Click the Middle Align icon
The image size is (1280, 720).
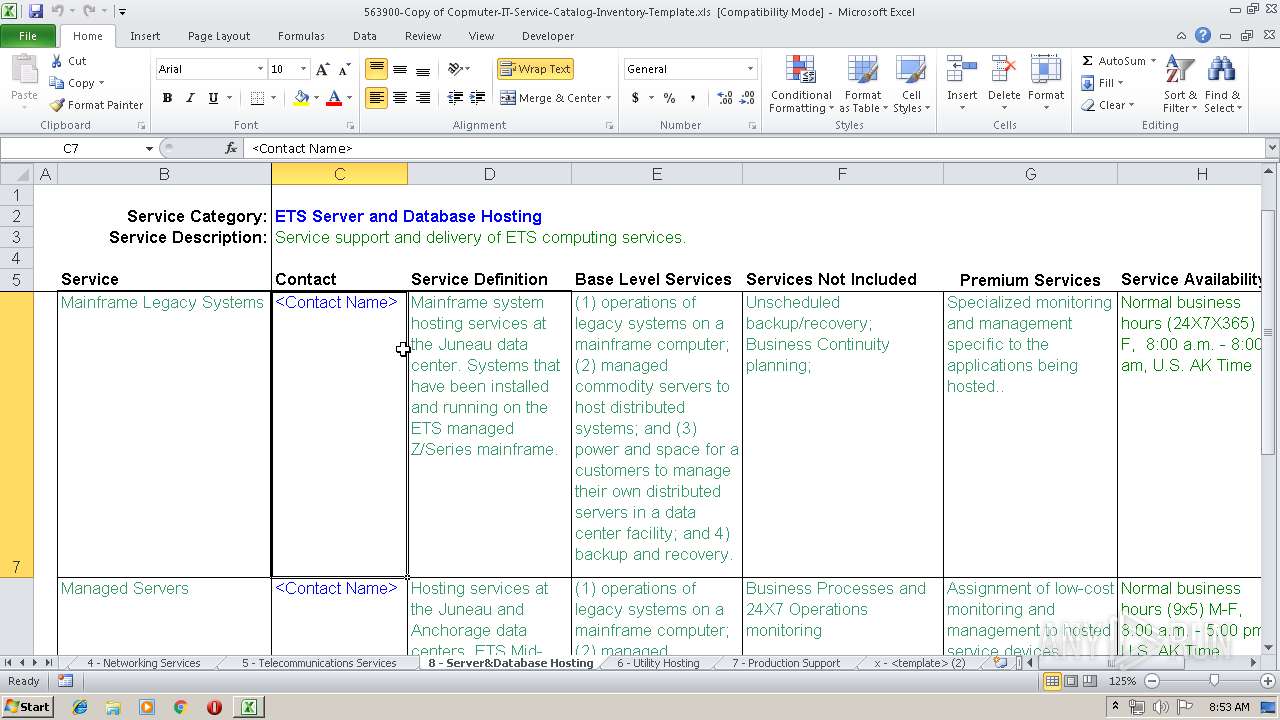[x=400, y=69]
